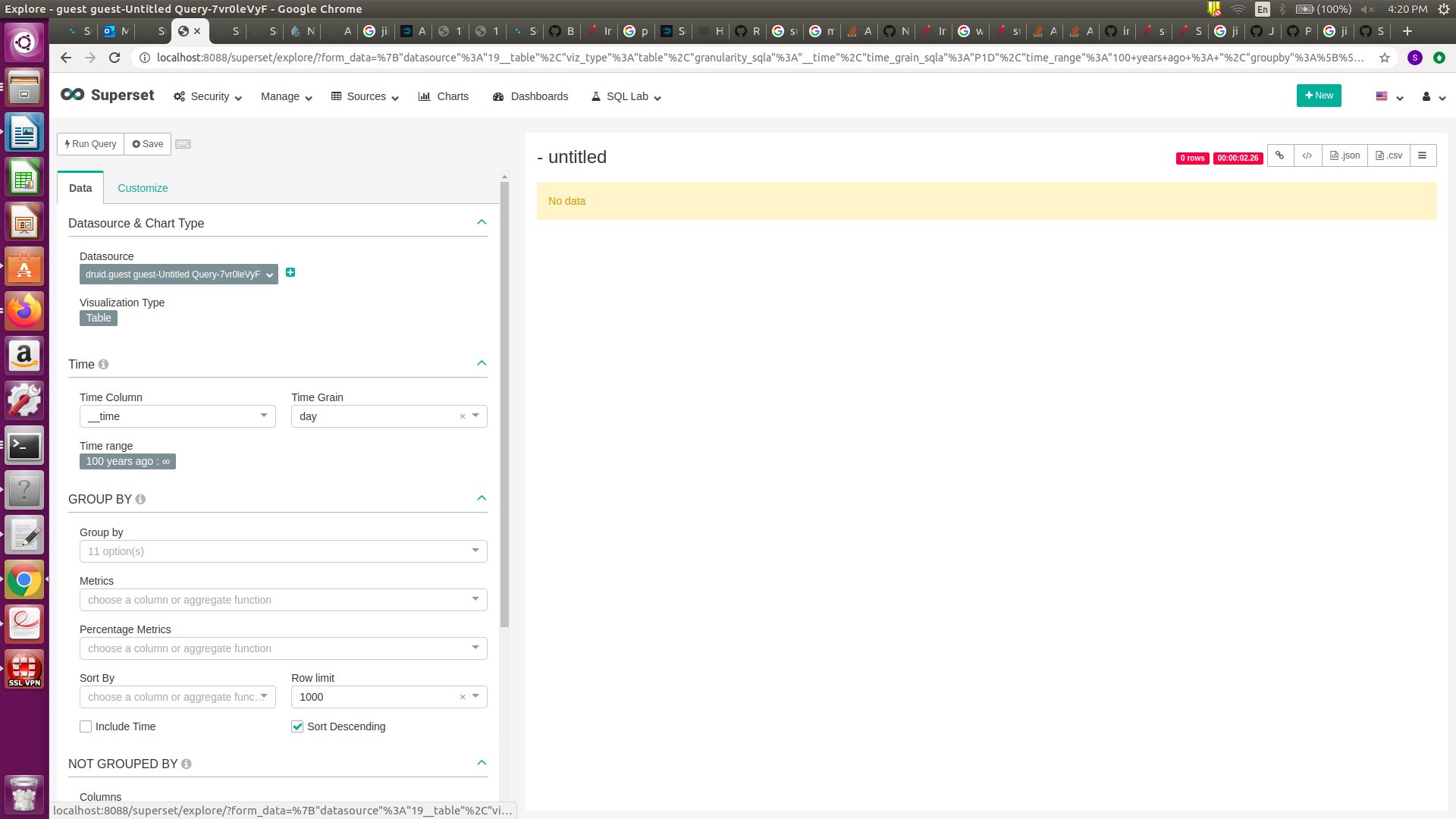Disable the Sort Descending checkbox
The image size is (1456, 819).
(297, 726)
